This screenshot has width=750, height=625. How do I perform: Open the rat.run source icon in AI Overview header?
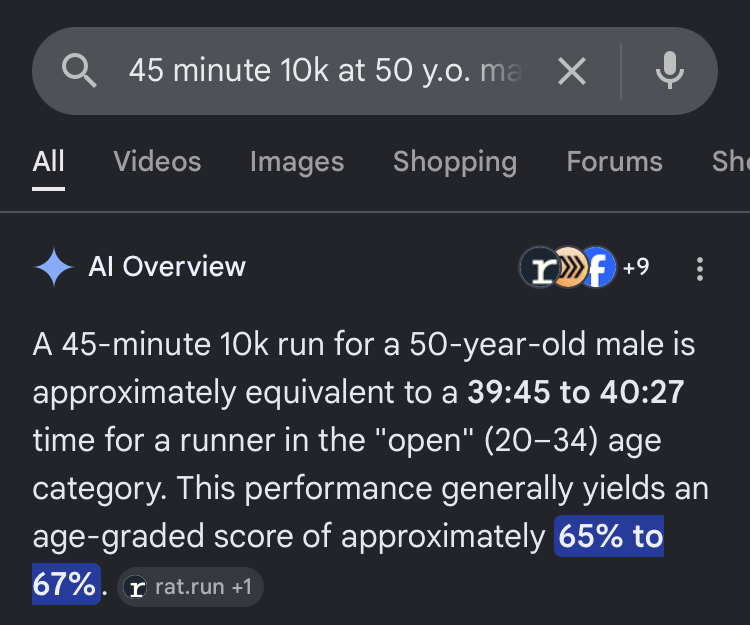coord(539,267)
